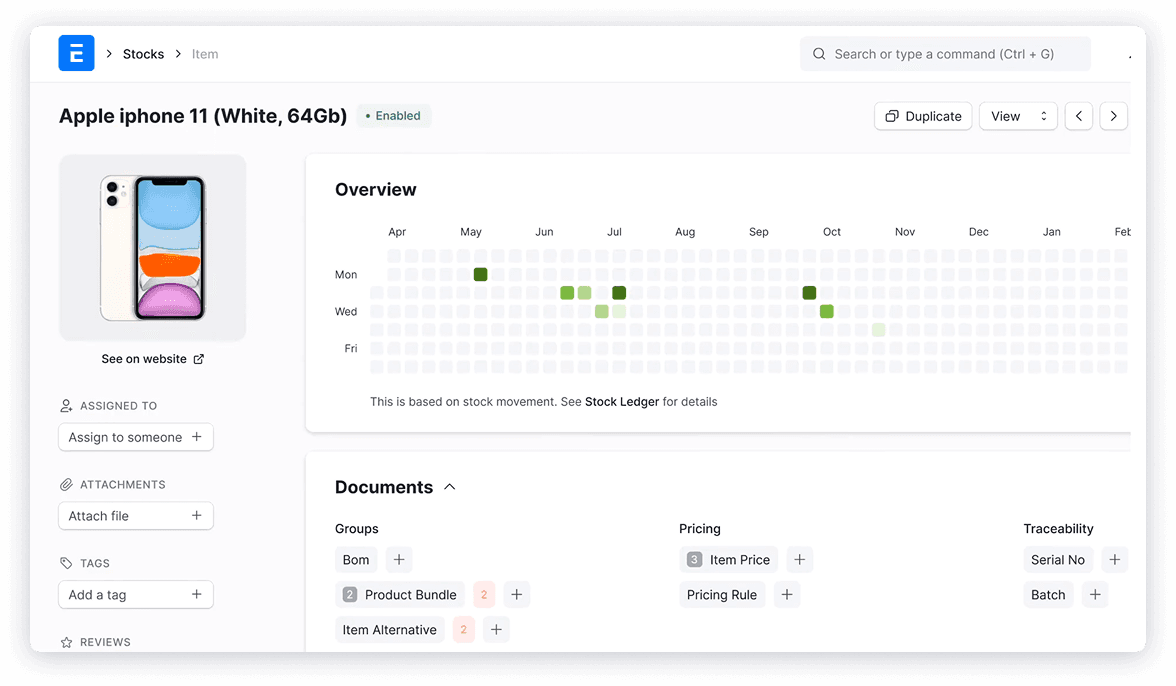The height and width of the screenshot is (686, 1176).
Task: Open the View dropdown
Action: coord(1018,116)
